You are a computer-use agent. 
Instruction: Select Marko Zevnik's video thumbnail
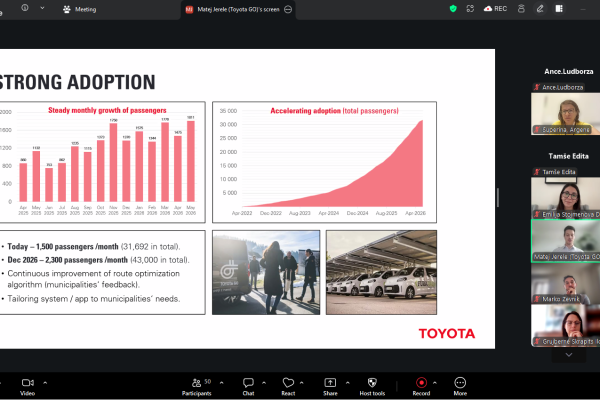click(x=565, y=284)
